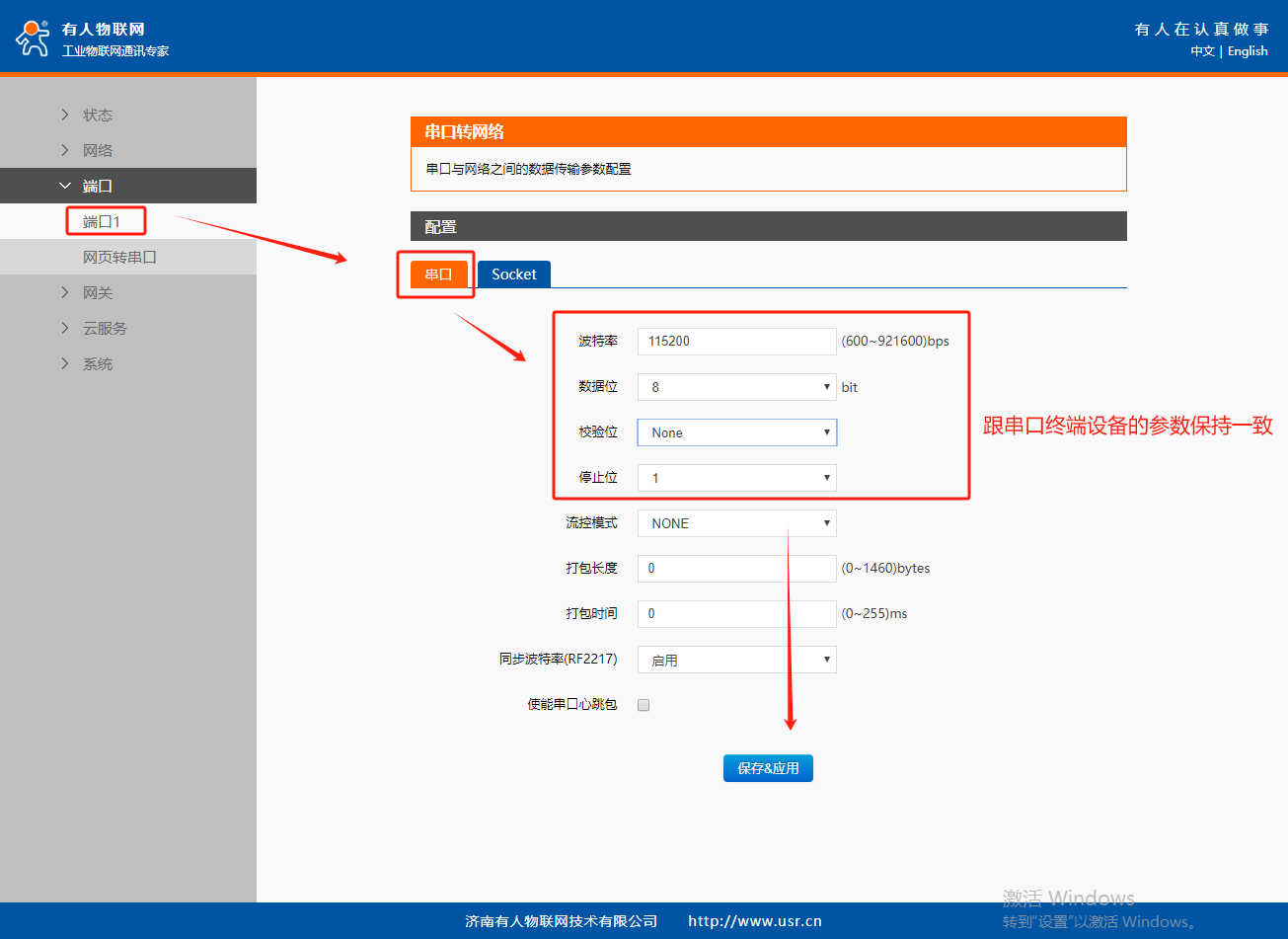Open the 数据位 dropdown
Viewport: 1288px width, 939px height.
click(x=736, y=387)
